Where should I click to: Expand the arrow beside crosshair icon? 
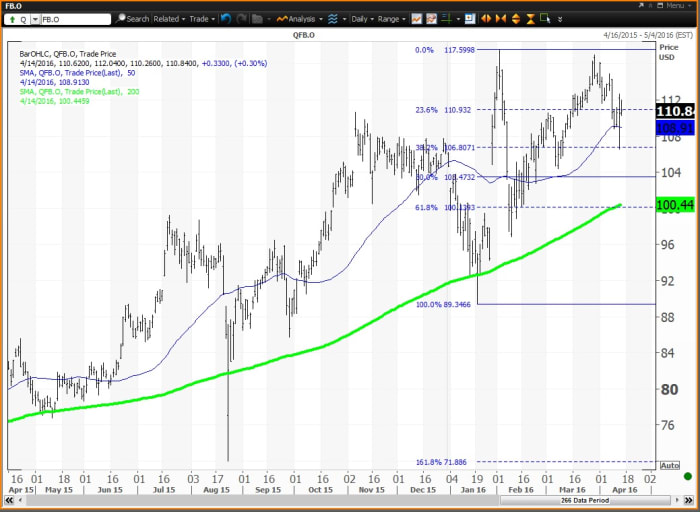pos(457,19)
